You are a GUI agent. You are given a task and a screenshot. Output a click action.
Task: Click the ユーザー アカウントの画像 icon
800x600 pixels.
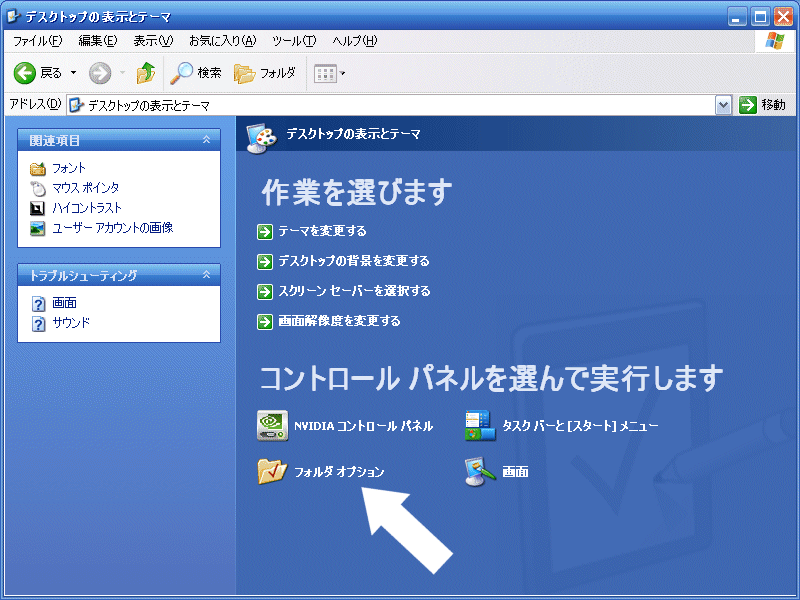point(38,228)
